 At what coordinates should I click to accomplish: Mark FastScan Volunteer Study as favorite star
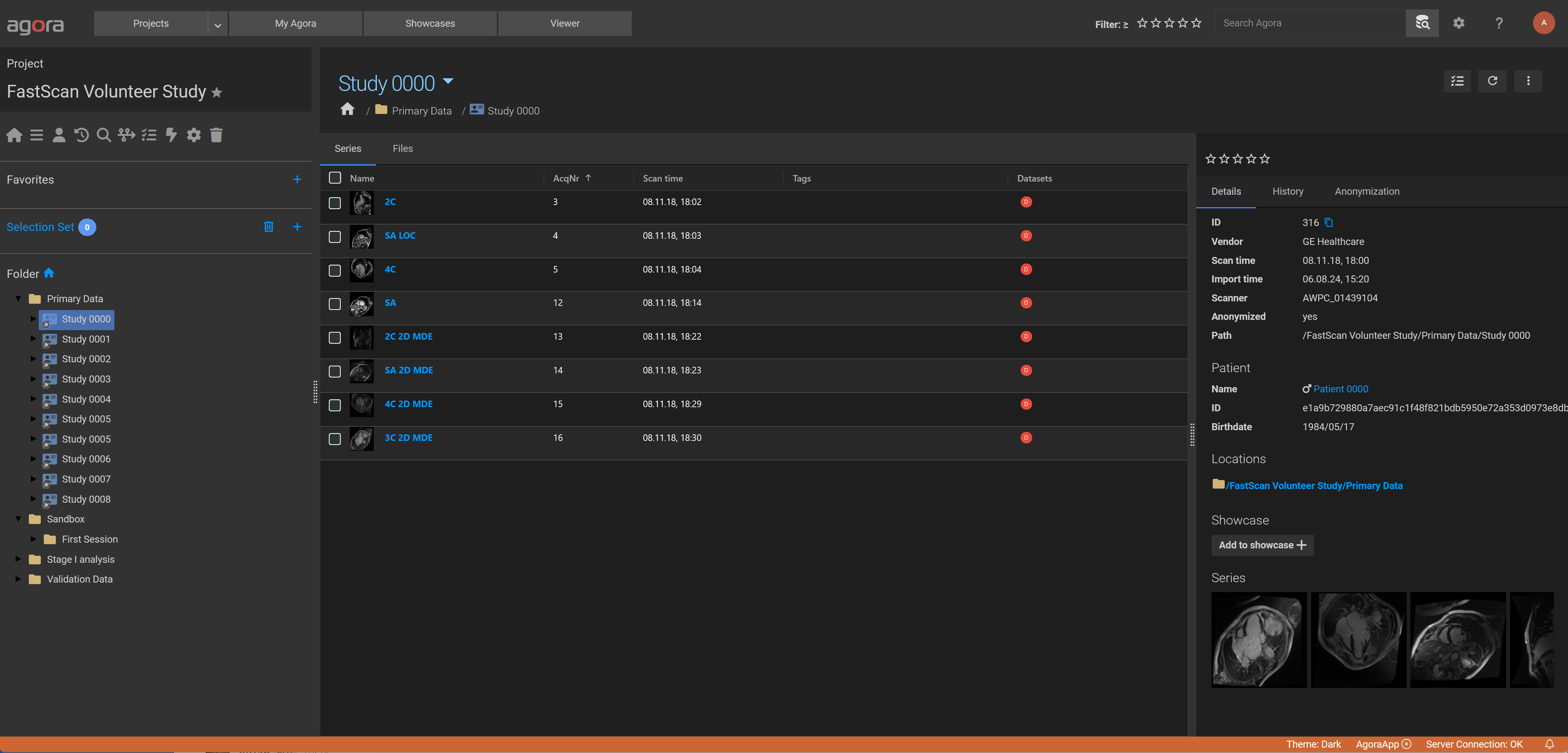pyautogui.click(x=217, y=93)
